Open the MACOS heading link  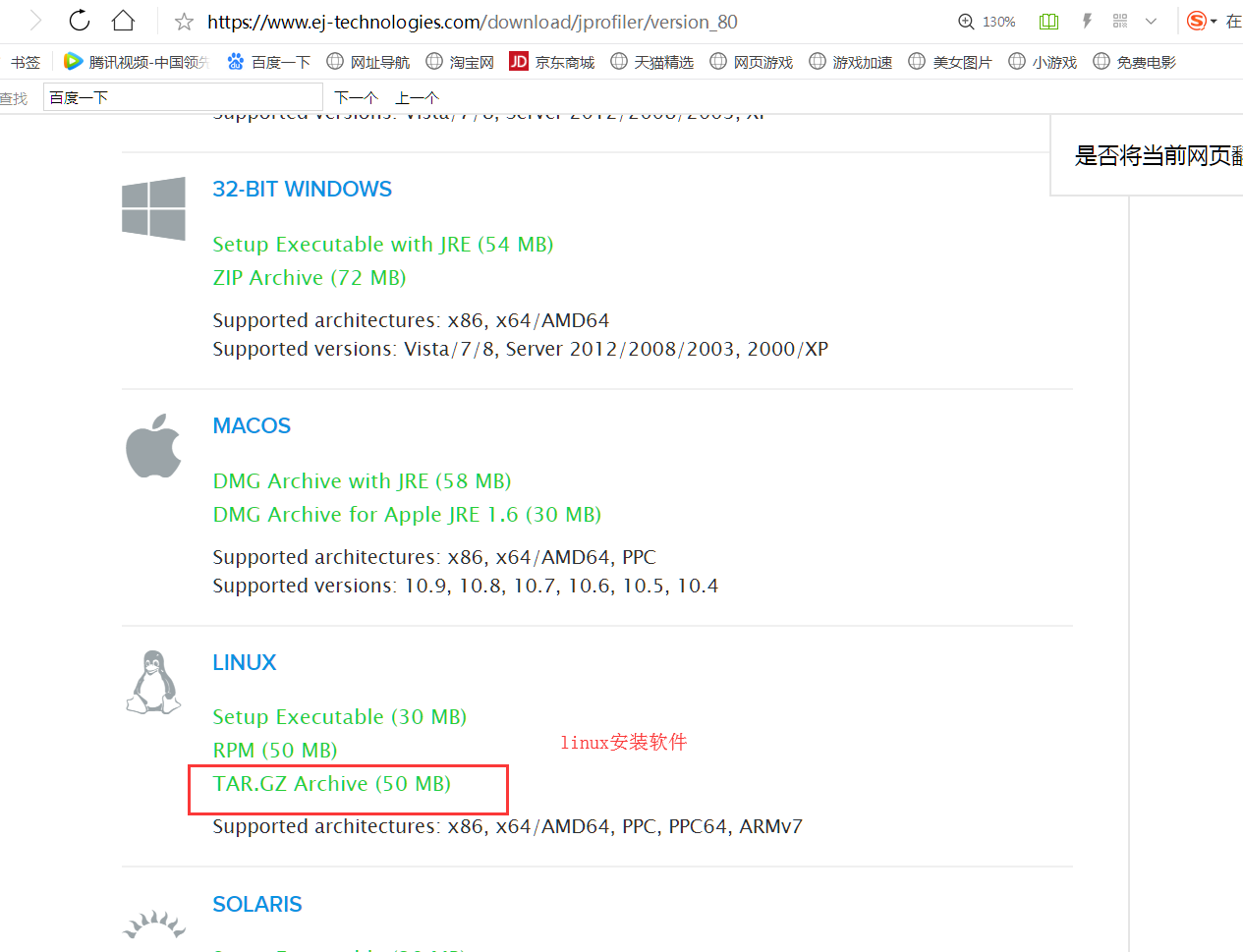coord(252,425)
